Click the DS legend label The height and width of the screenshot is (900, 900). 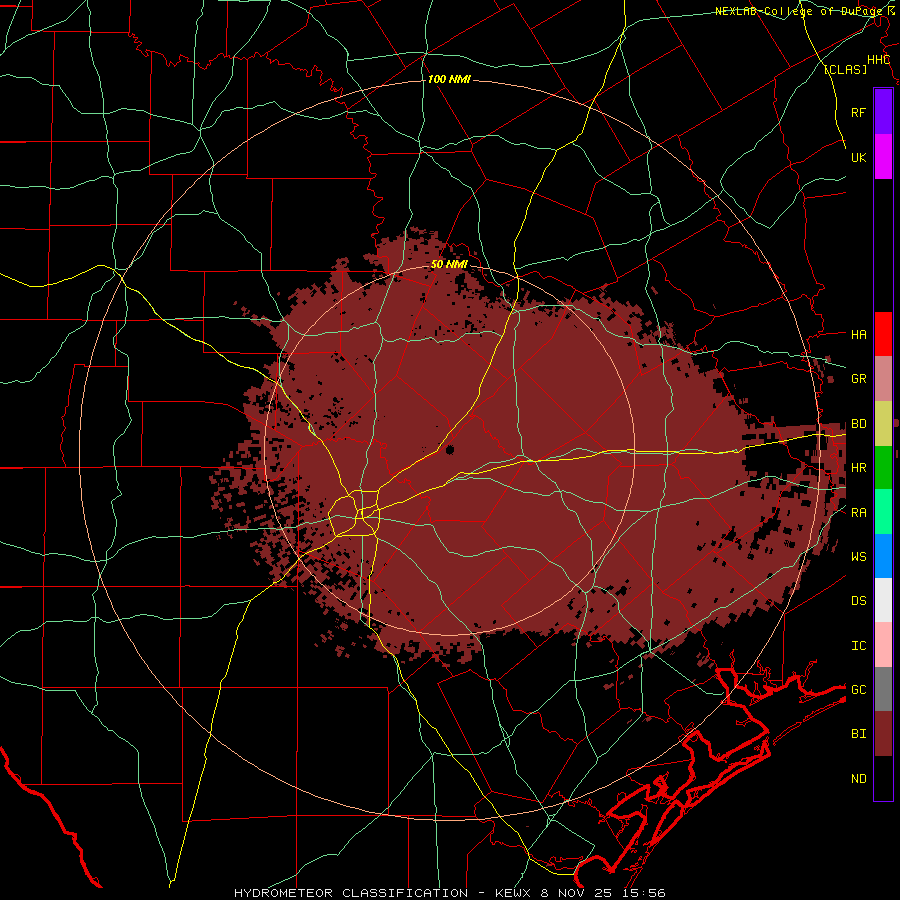click(x=858, y=601)
